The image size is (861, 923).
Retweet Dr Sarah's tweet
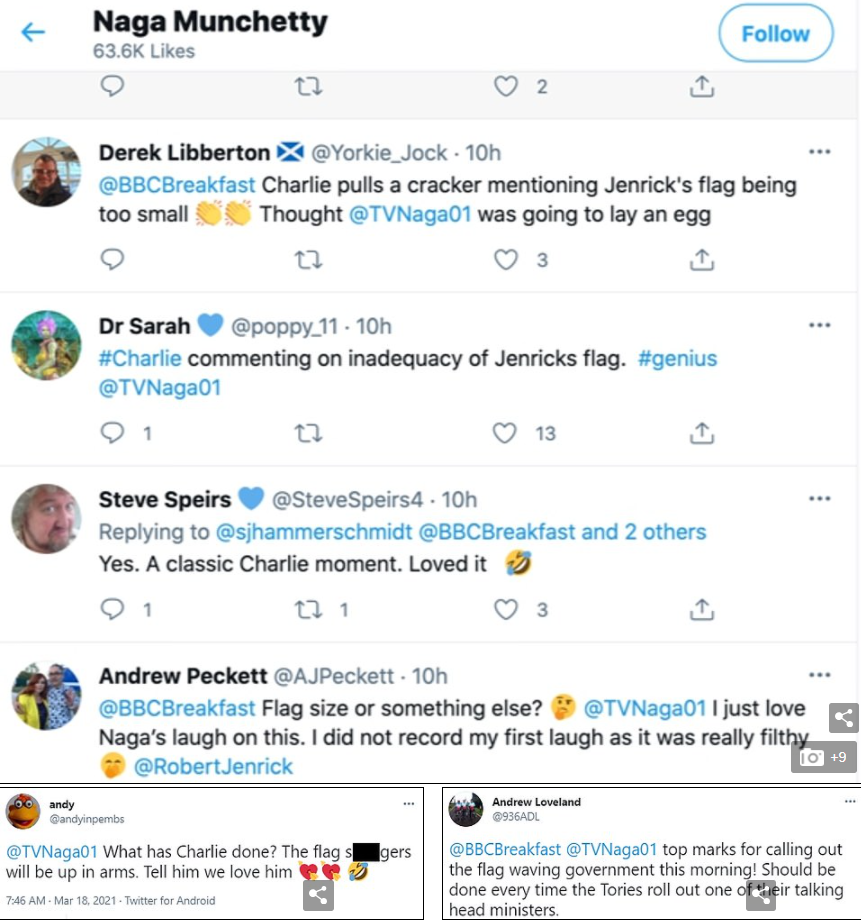coord(309,433)
